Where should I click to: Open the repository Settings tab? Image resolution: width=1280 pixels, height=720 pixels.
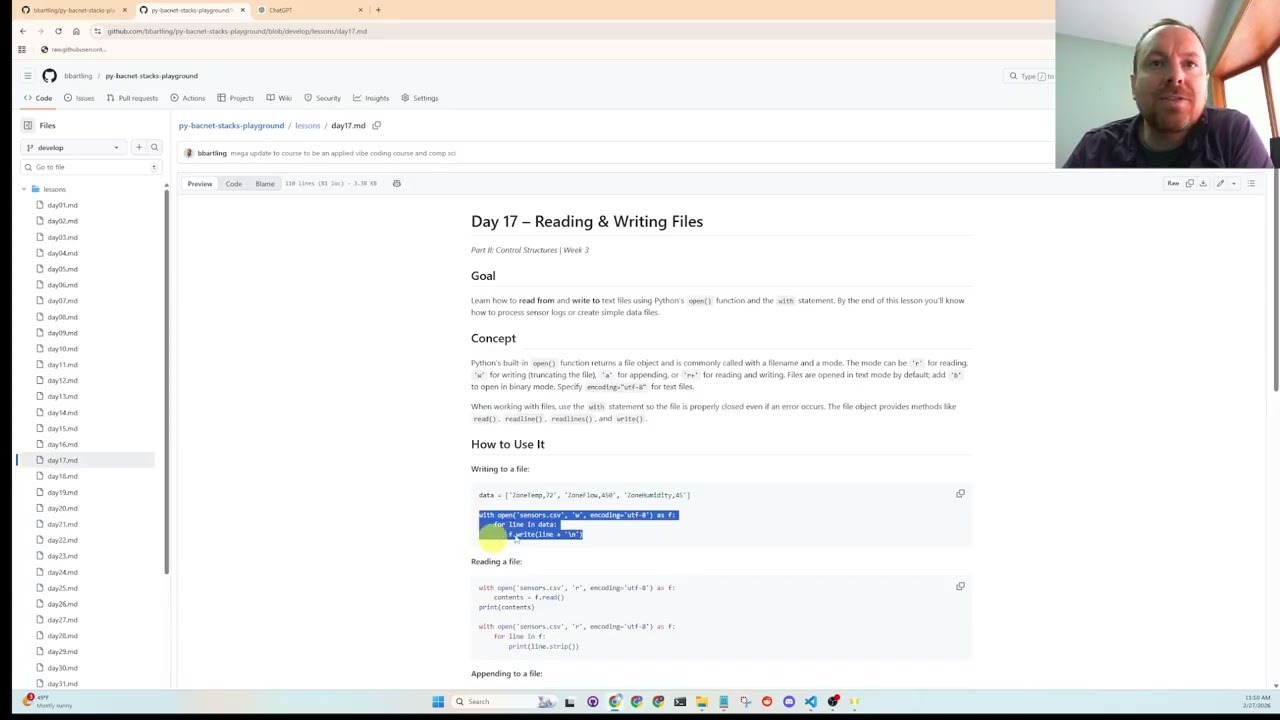[x=420, y=98]
